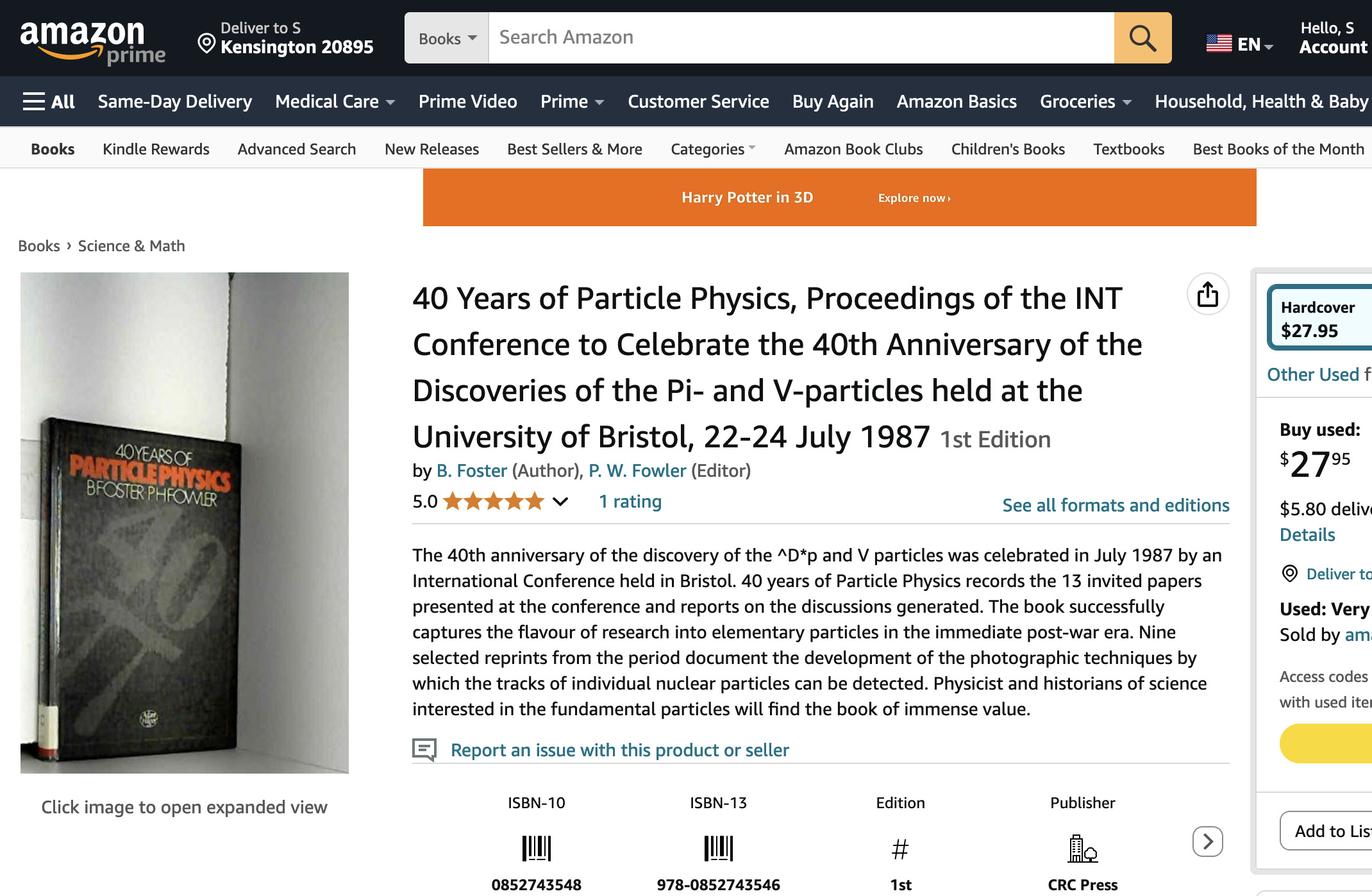Click next arrow in product details carousel
The height and width of the screenshot is (896, 1372).
tap(1208, 841)
